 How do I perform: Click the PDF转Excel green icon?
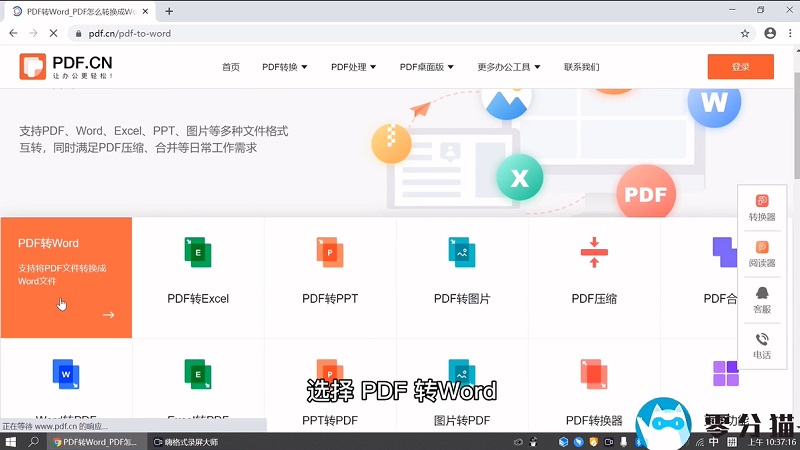198,252
